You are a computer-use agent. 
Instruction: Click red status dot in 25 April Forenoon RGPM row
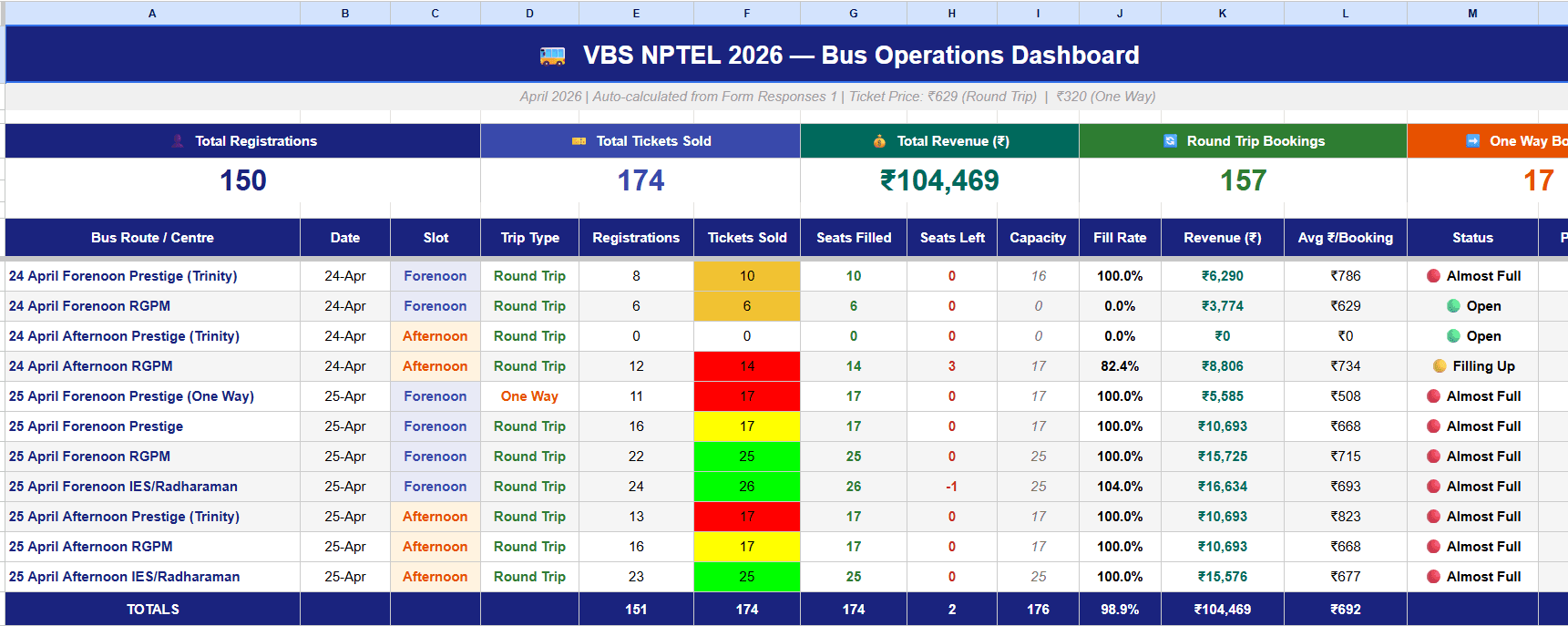tap(1433, 457)
